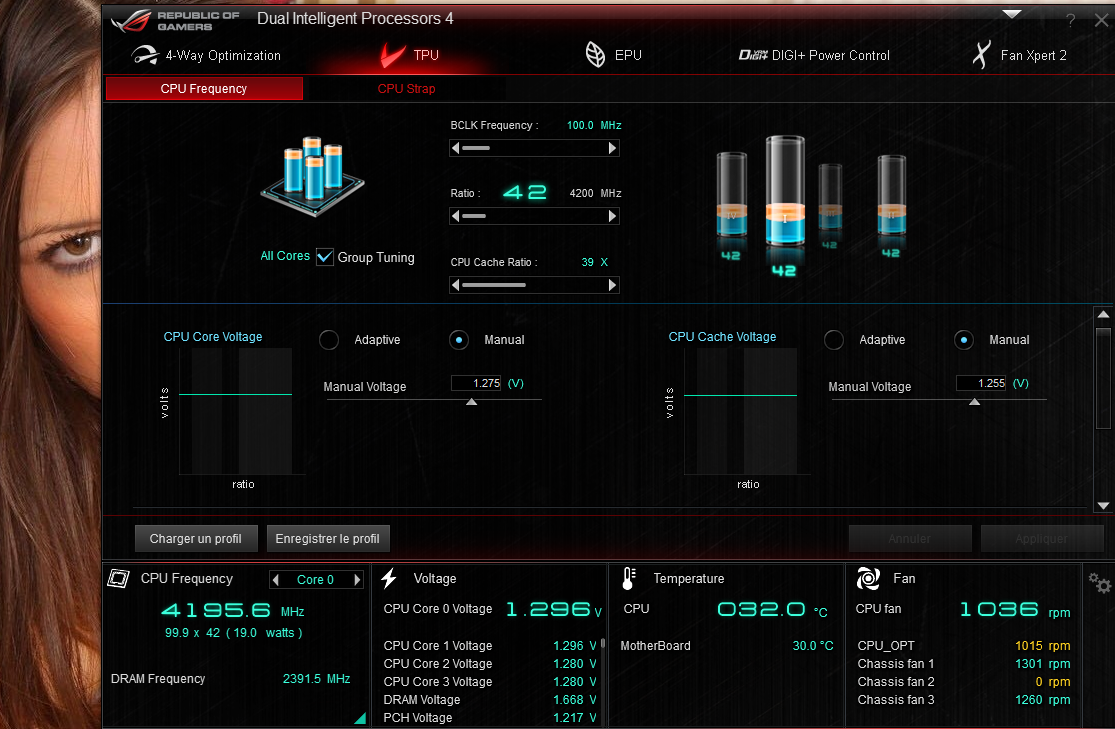Select Adaptive for CPU Core Voltage
This screenshot has height=729, width=1115.
pyautogui.click(x=329, y=340)
